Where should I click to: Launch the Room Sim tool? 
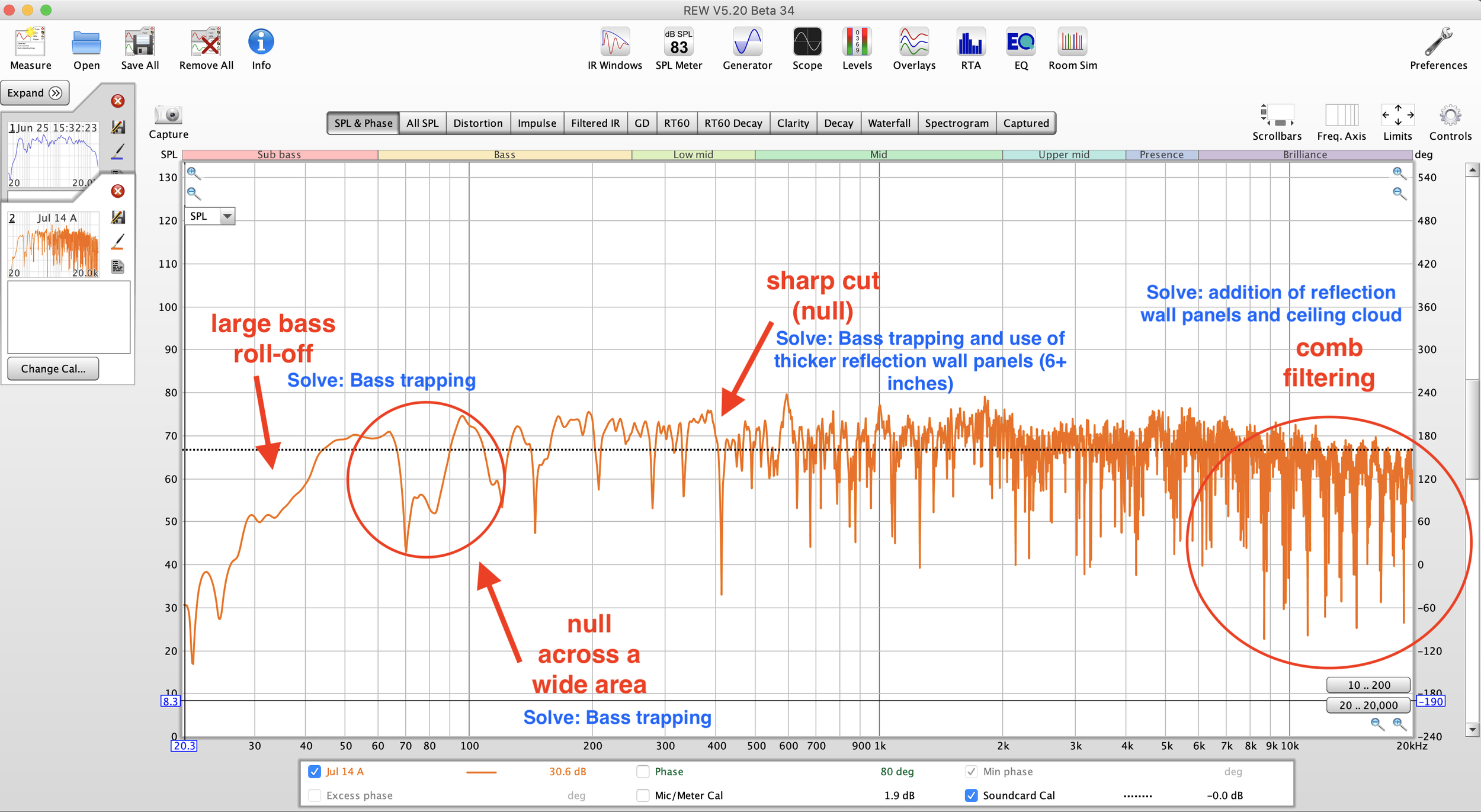[1072, 43]
